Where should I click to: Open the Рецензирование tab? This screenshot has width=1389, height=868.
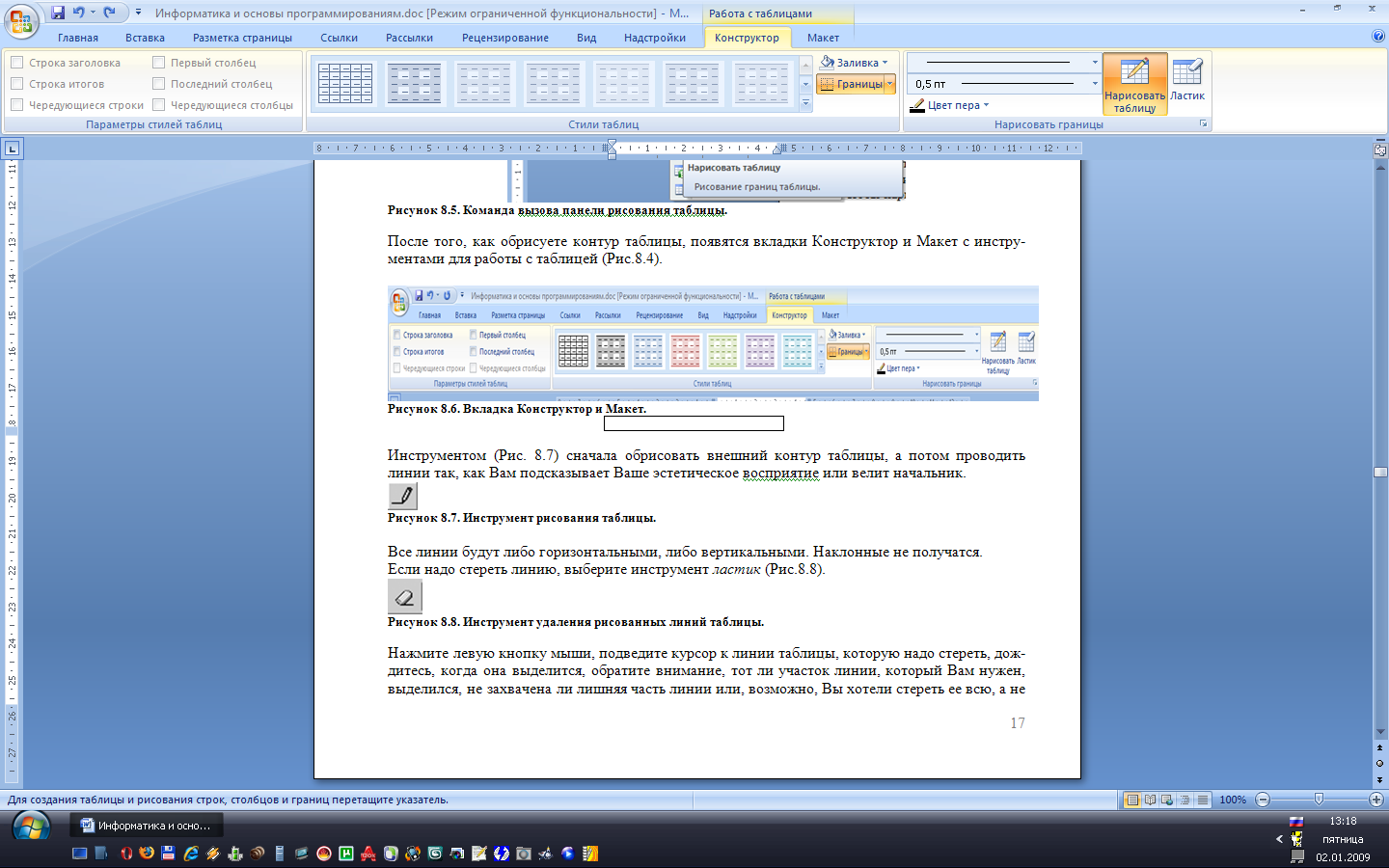(x=505, y=38)
